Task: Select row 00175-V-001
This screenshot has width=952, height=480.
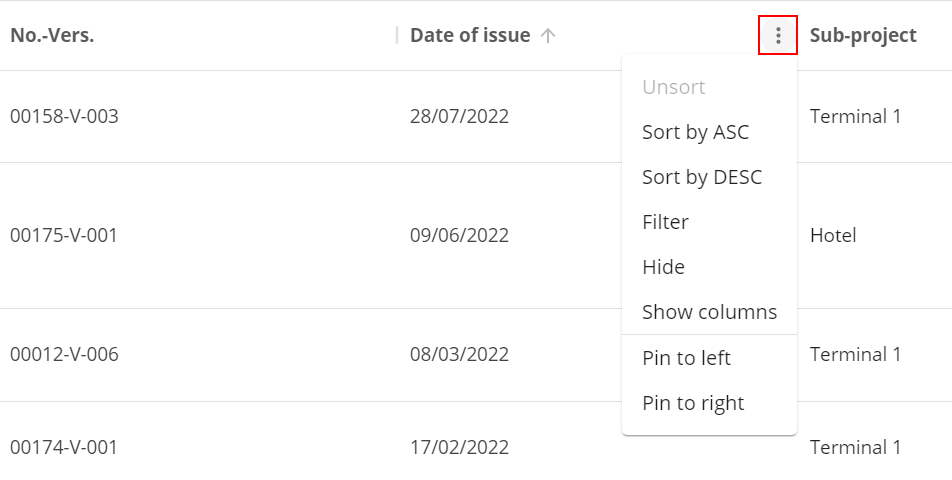Action: tap(64, 236)
